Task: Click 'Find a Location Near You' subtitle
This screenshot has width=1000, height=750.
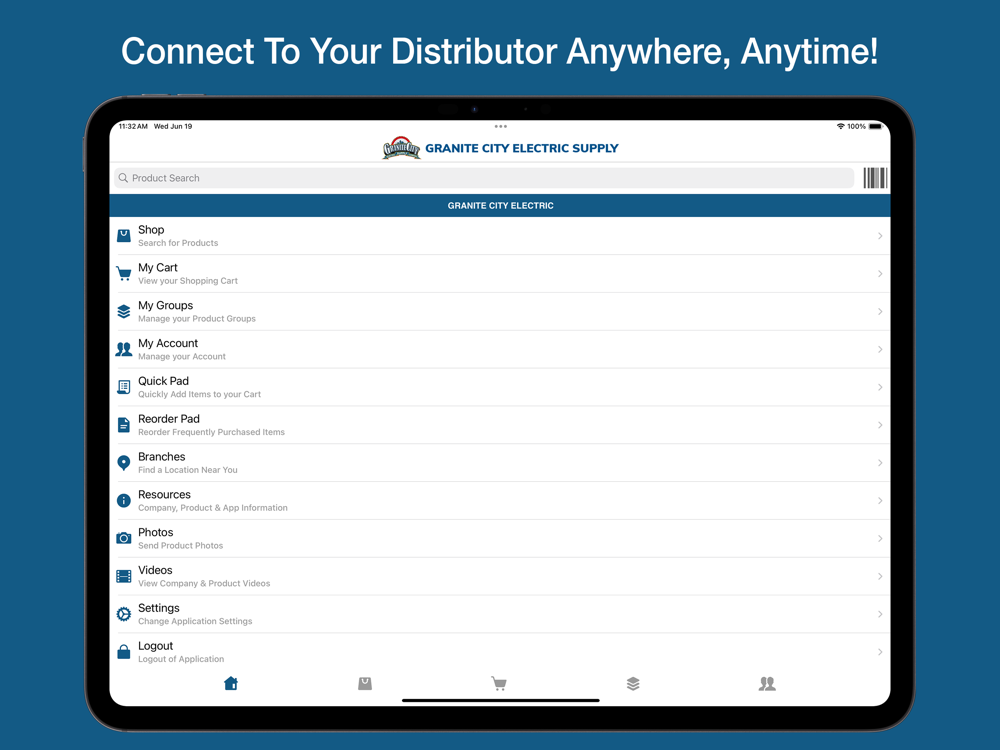Action: coord(188,470)
